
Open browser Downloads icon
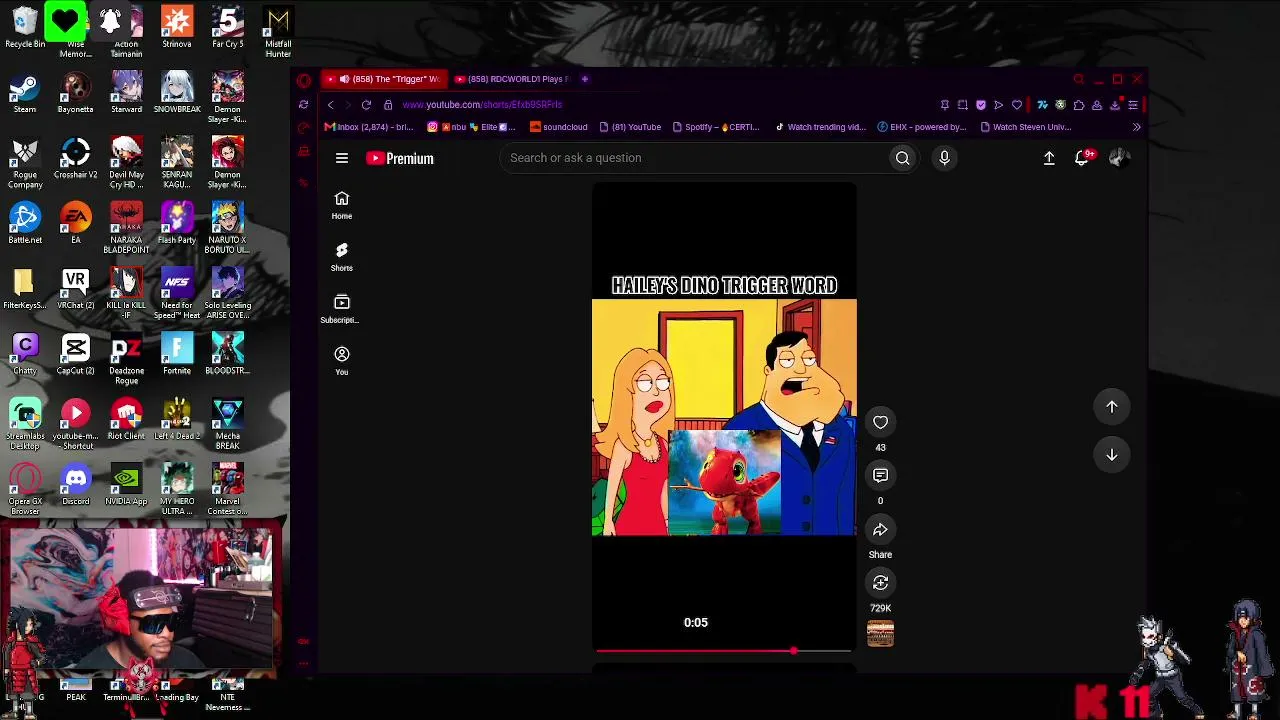pos(1115,105)
